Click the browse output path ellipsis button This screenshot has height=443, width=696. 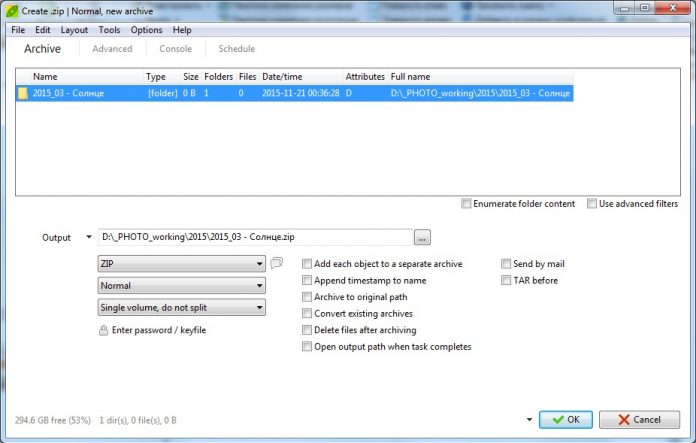click(423, 238)
